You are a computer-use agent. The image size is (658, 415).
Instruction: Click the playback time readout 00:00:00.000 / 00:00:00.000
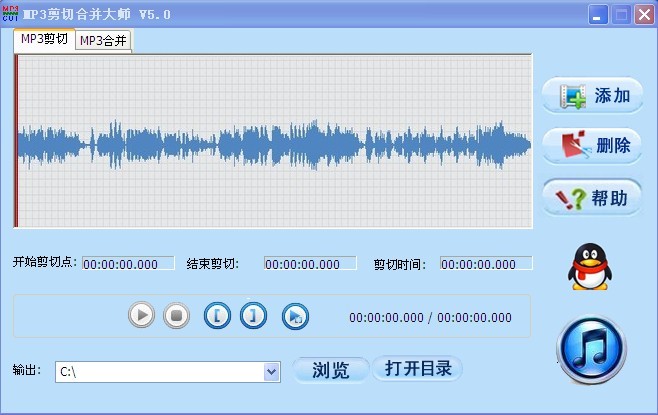430,318
